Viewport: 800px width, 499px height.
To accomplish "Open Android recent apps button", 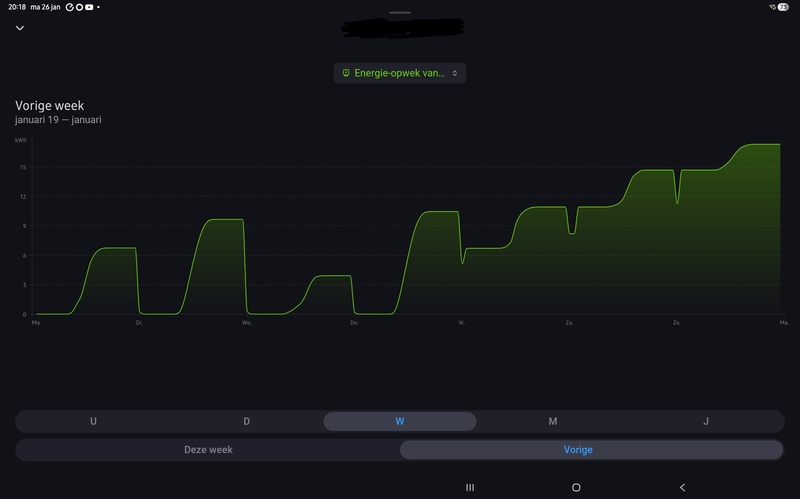I will pos(470,487).
